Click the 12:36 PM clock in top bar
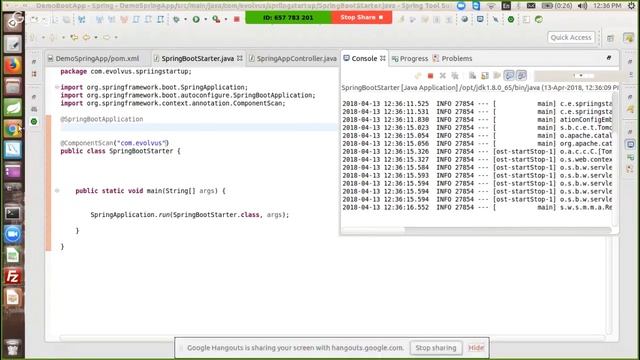The width and height of the screenshot is (640, 360). (607, 6)
